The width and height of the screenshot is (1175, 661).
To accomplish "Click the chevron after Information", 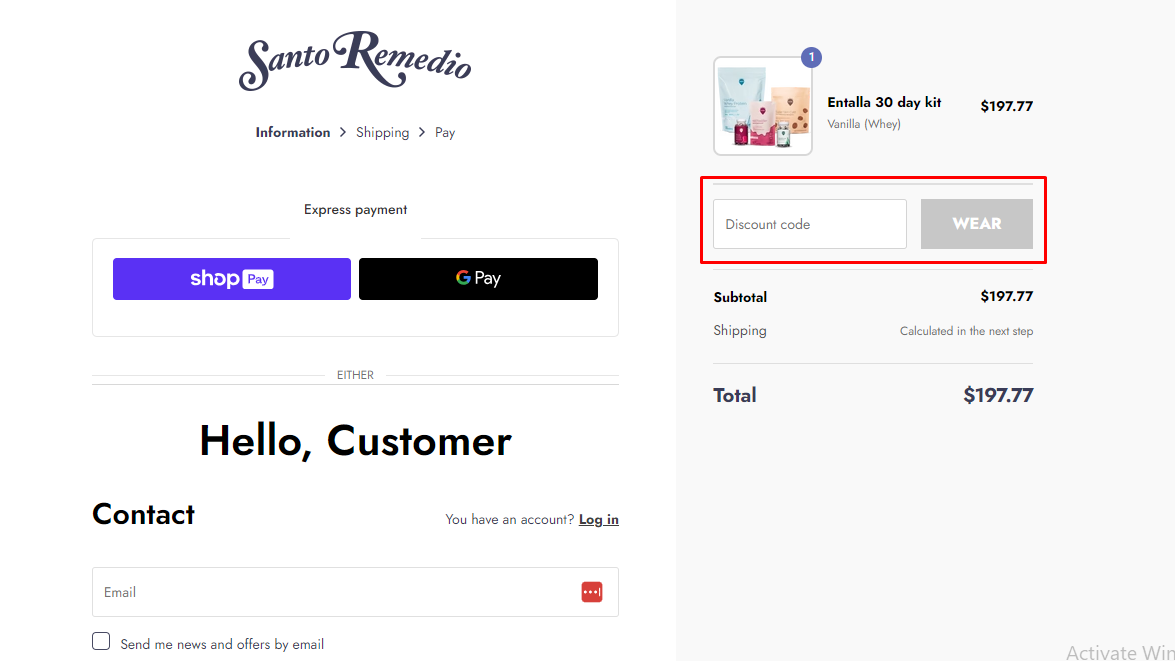I will 343,133.
